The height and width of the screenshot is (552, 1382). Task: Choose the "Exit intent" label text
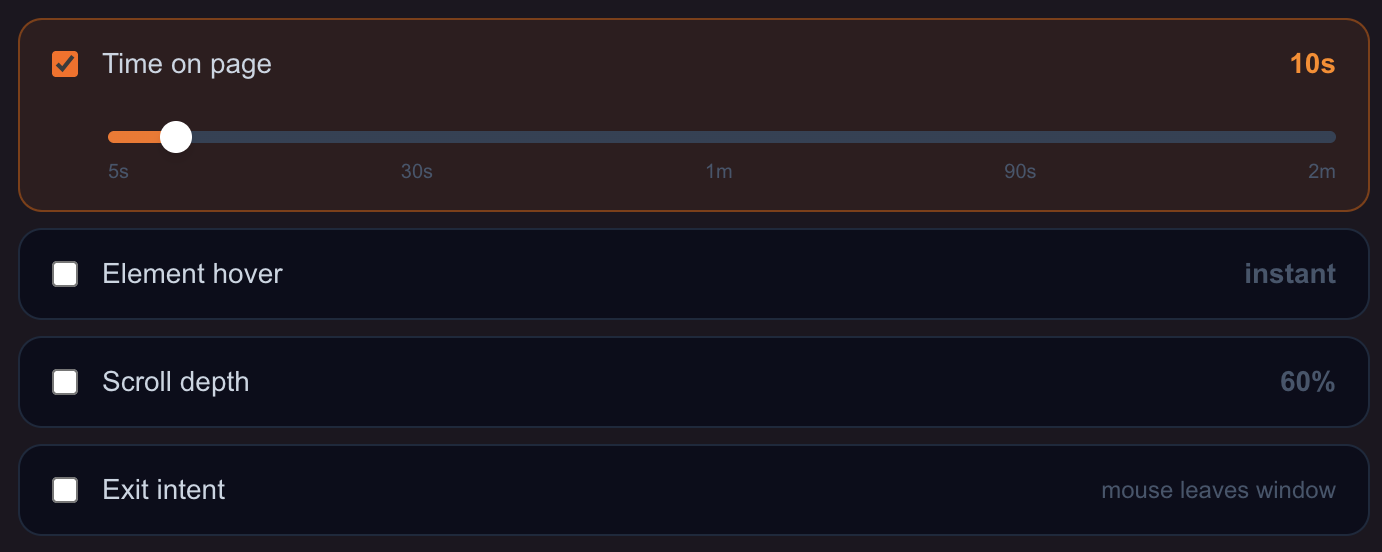[x=164, y=490]
